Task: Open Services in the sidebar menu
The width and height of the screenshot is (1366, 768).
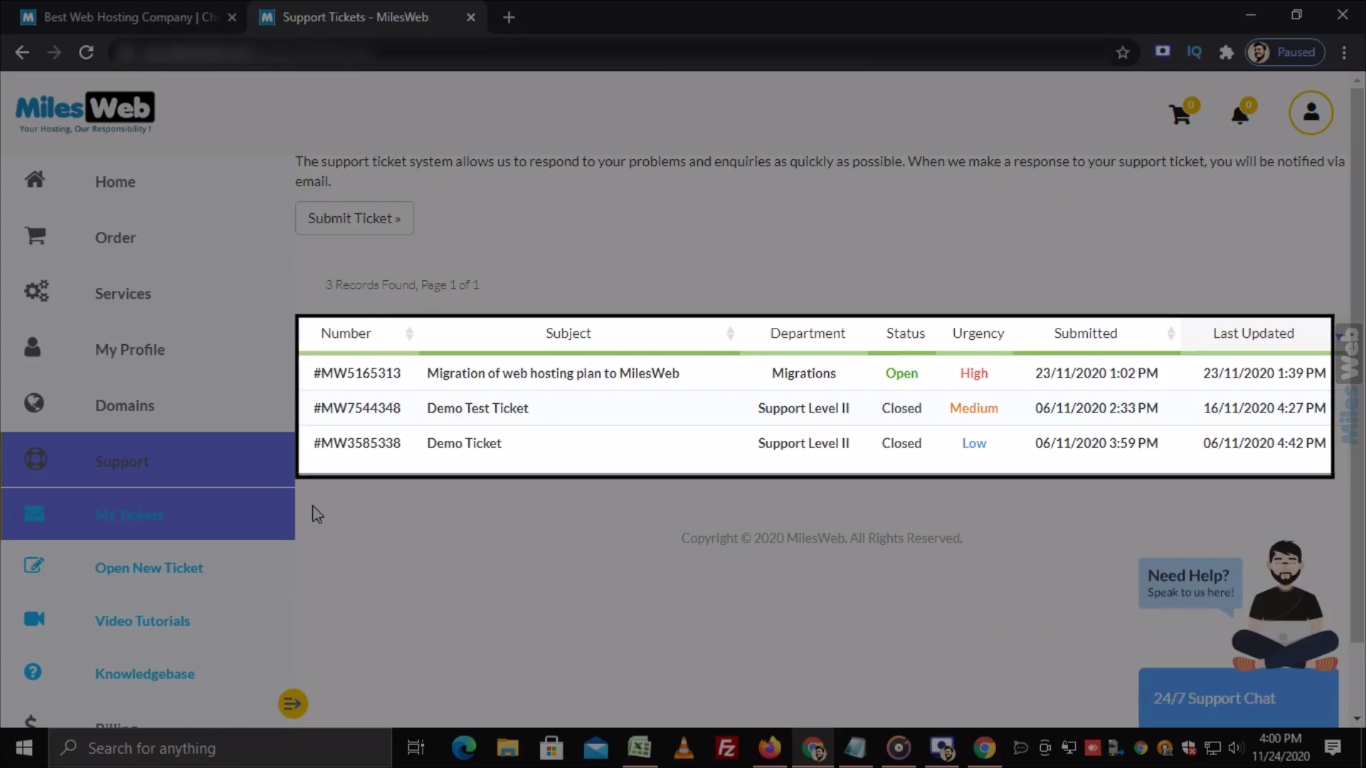Action: (x=123, y=293)
